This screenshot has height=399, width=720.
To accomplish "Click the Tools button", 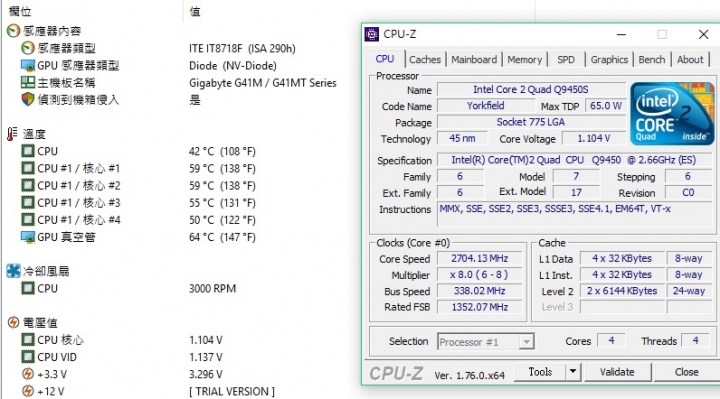I will 540,371.
